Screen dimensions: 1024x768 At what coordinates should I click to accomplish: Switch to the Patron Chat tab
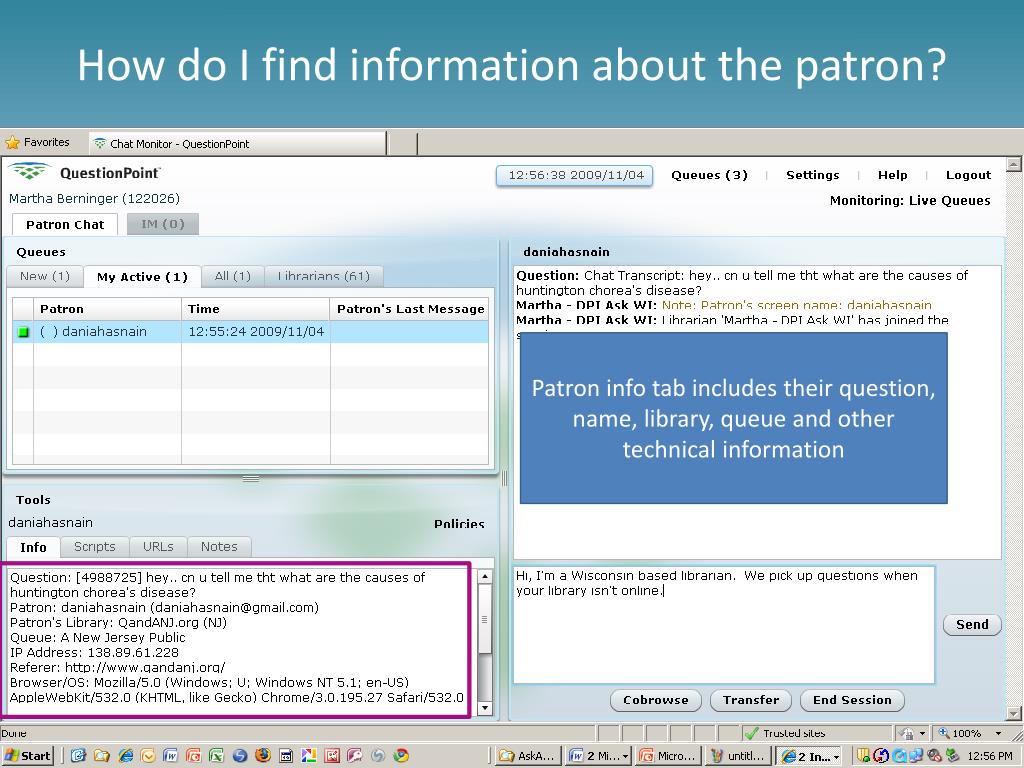coord(65,225)
